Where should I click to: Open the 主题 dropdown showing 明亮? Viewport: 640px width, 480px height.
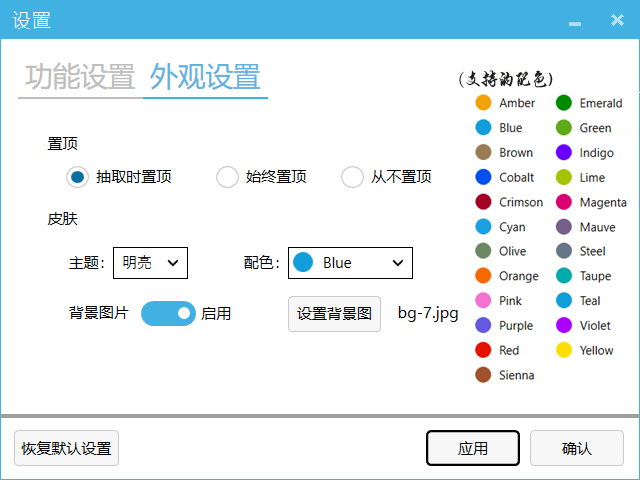150,263
